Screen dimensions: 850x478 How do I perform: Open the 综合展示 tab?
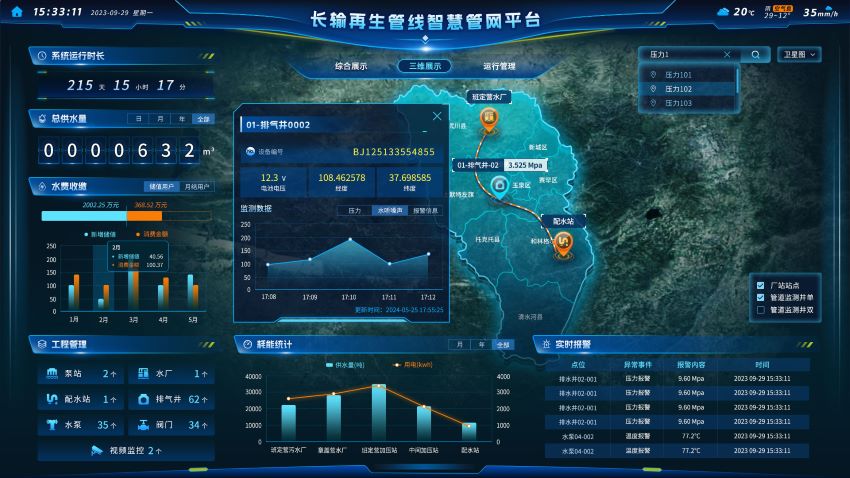[x=351, y=66]
